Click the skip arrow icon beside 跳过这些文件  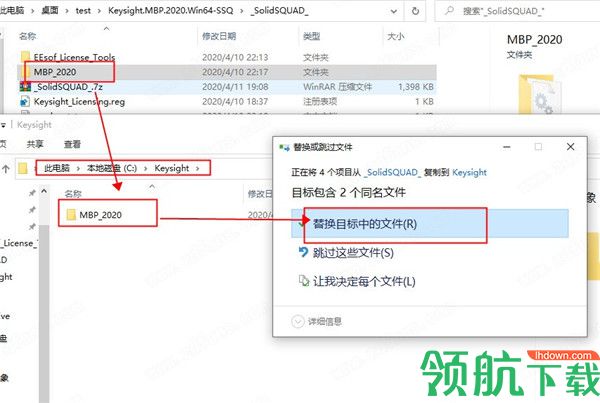tap(303, 252)
